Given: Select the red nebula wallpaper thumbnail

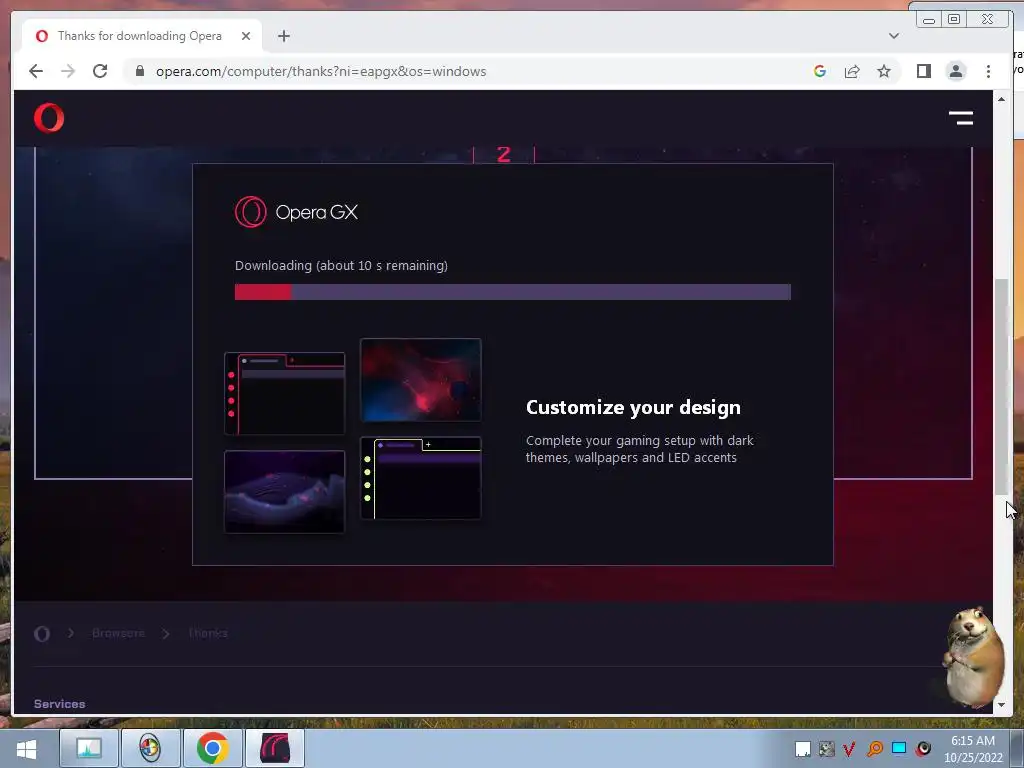Looking at the screenshot, I should [x=421, y=379].
